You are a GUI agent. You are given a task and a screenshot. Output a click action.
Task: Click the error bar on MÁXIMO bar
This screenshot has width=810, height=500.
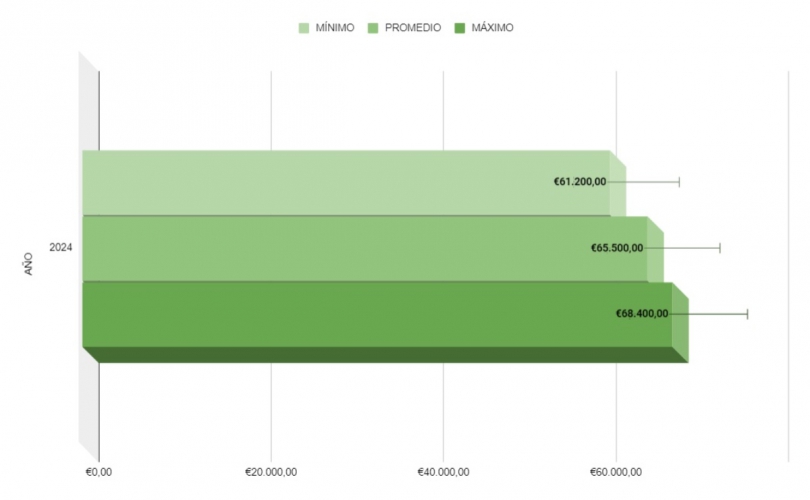[x=720, y=314]
